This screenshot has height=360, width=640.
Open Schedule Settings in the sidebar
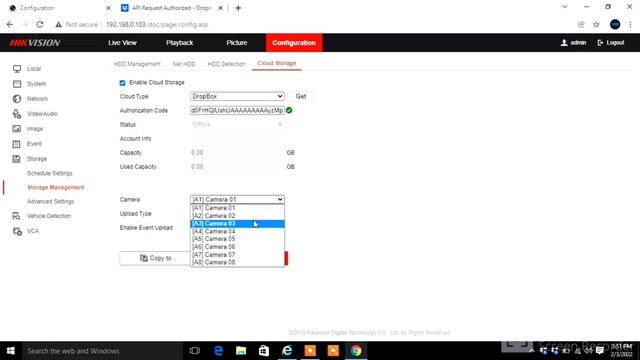click(50, 173)
